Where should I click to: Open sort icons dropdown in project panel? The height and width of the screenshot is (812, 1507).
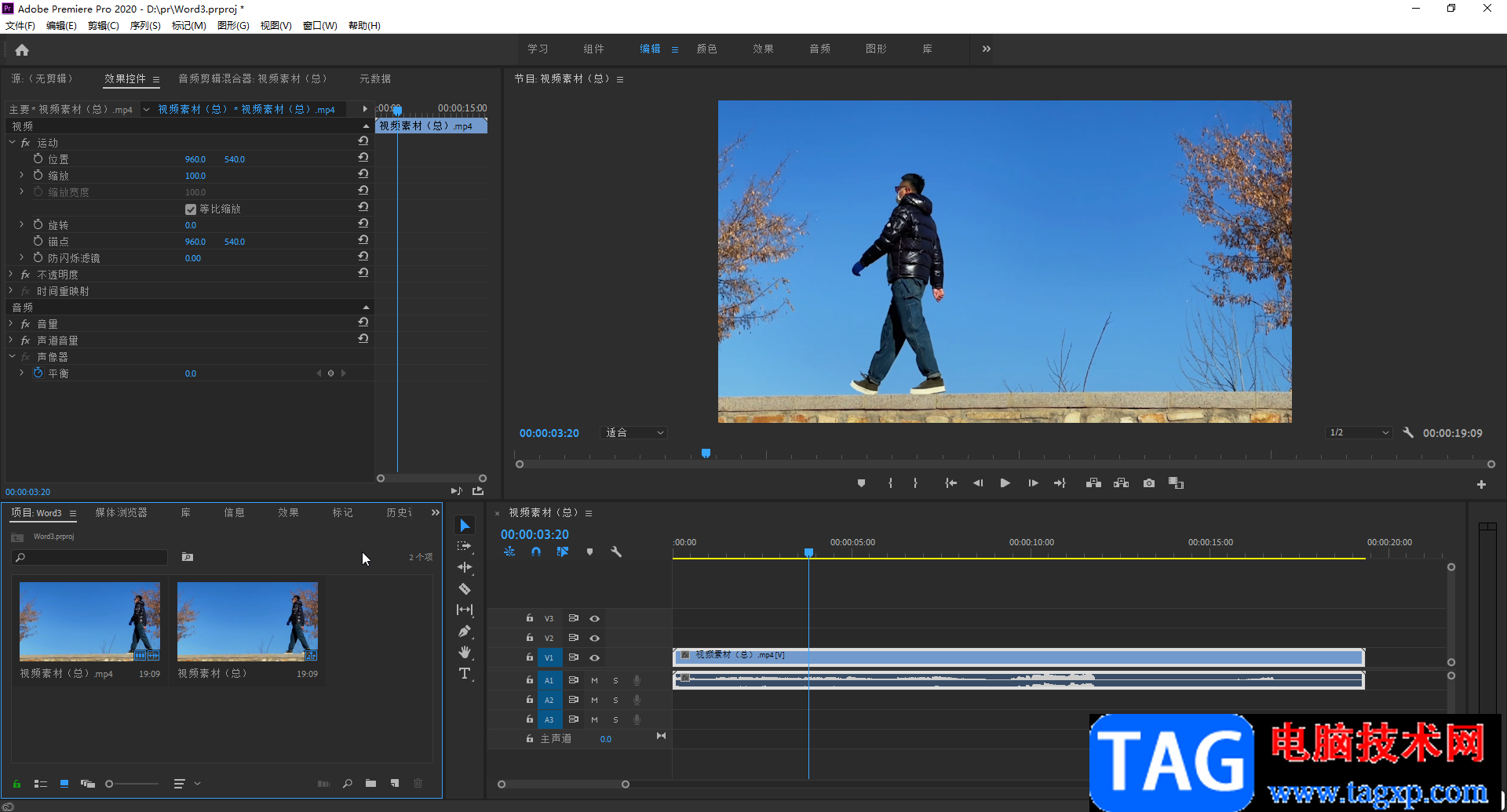click(x=184, y=783)
